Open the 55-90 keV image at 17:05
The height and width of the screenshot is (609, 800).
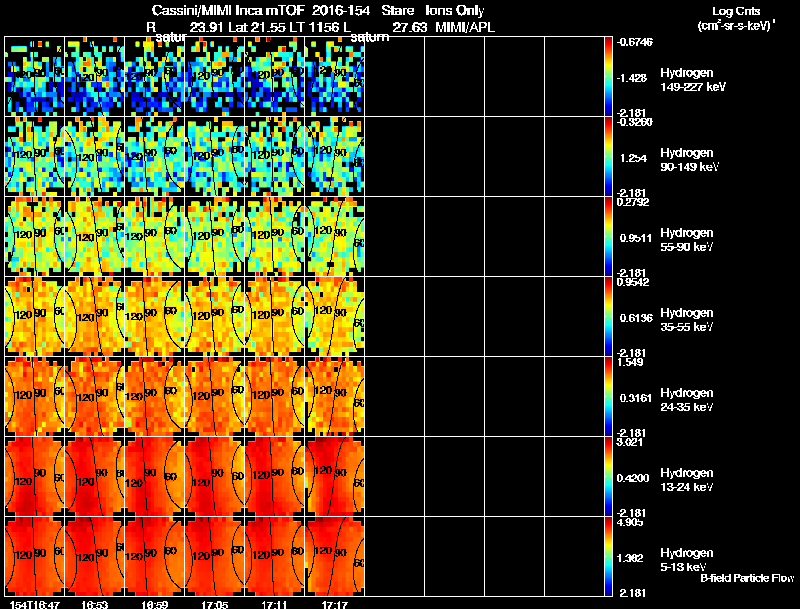(x=215, y=237)
